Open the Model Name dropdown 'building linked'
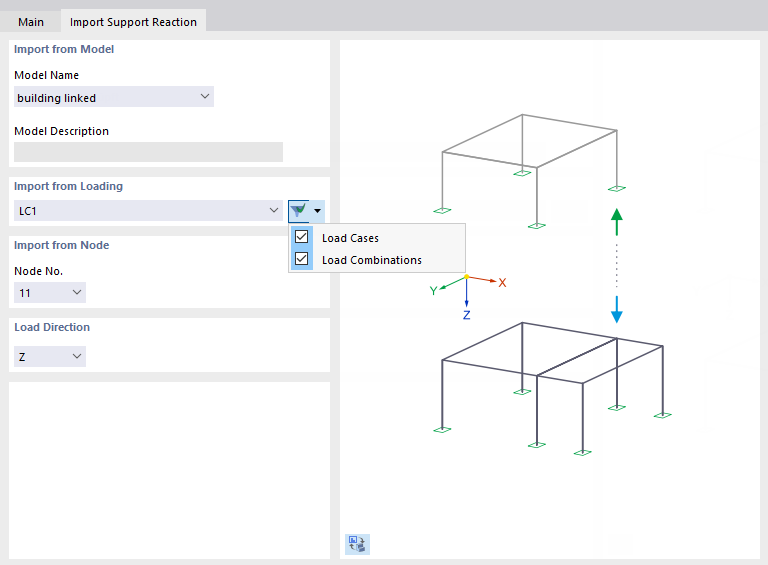This screenshot has height=565, width=768. [x=114, y=97]
